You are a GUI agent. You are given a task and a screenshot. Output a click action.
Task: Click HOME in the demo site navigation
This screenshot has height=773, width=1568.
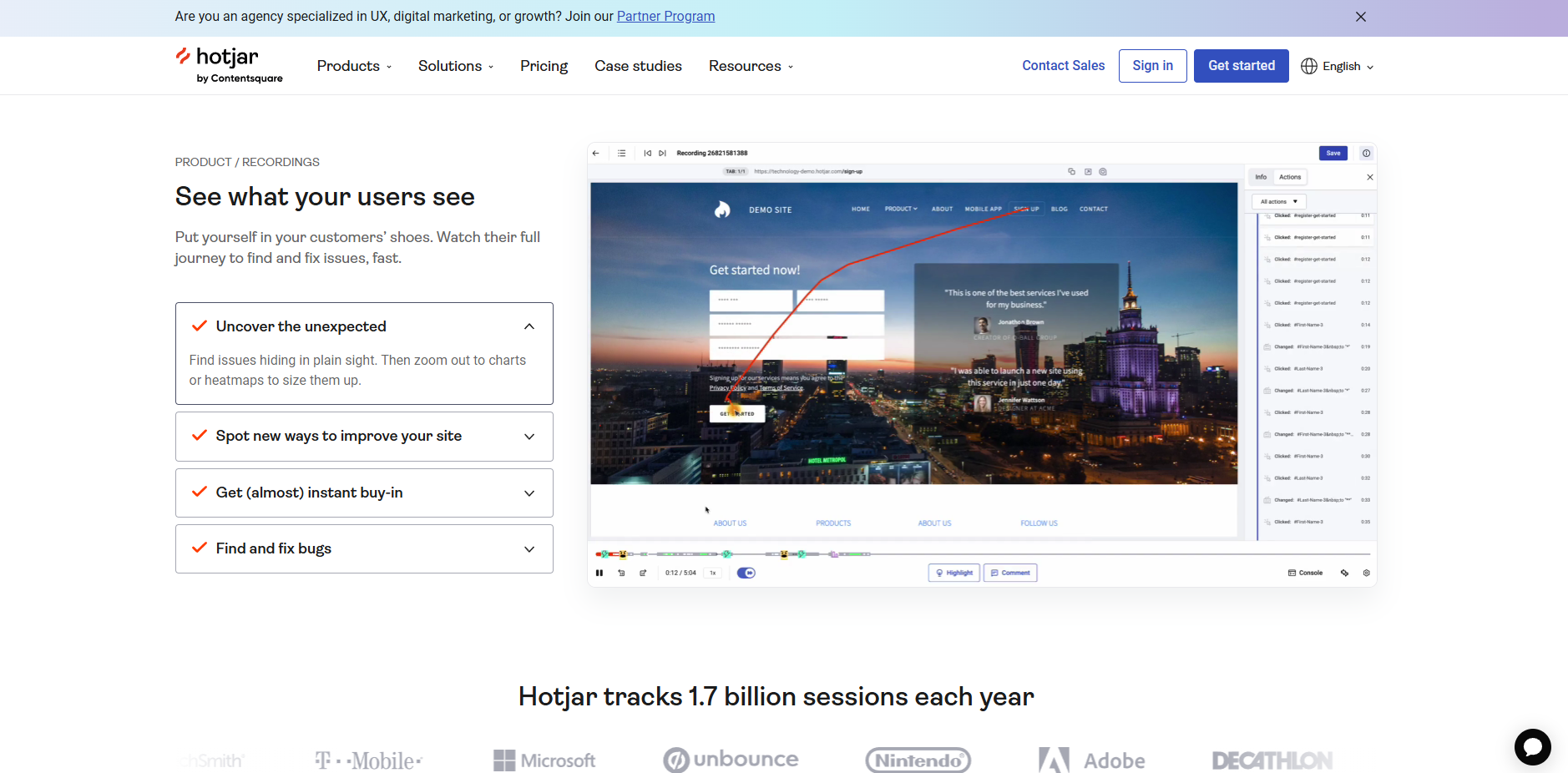pyautogui.click(x=861, y=209)
